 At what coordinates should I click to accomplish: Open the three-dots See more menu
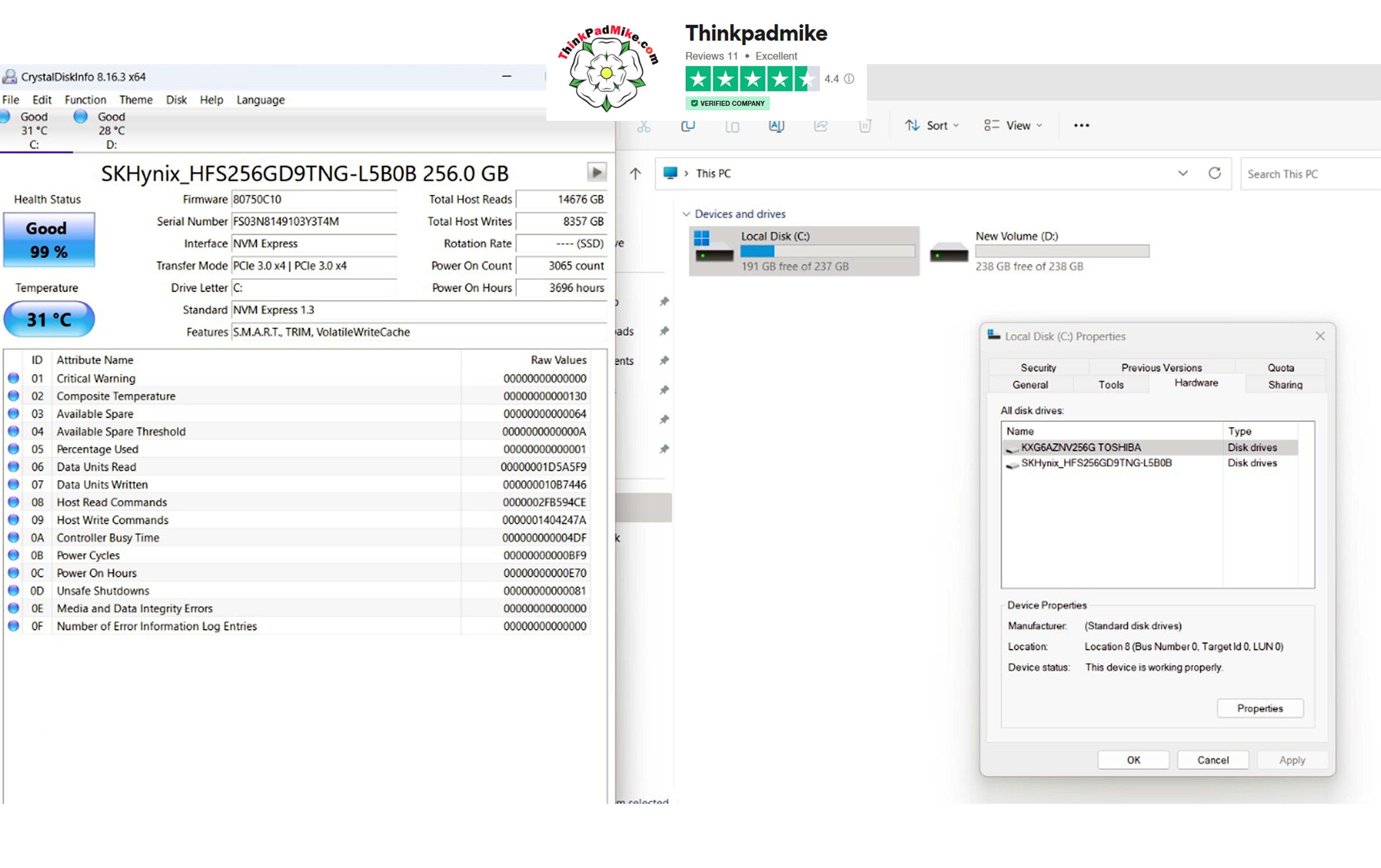1081,125
